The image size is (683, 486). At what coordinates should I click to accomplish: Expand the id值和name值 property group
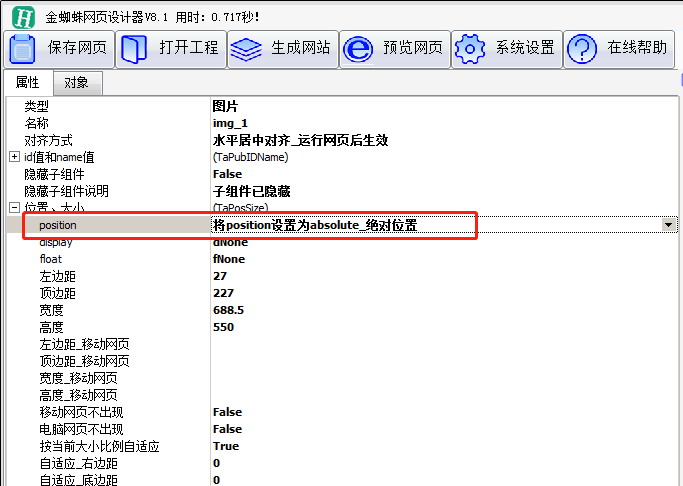[x=14, y=157]
